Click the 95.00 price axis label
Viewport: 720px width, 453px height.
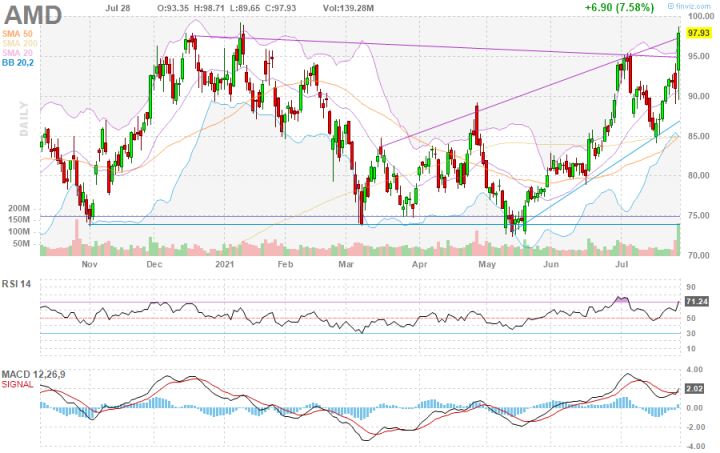tap(699, 56)
